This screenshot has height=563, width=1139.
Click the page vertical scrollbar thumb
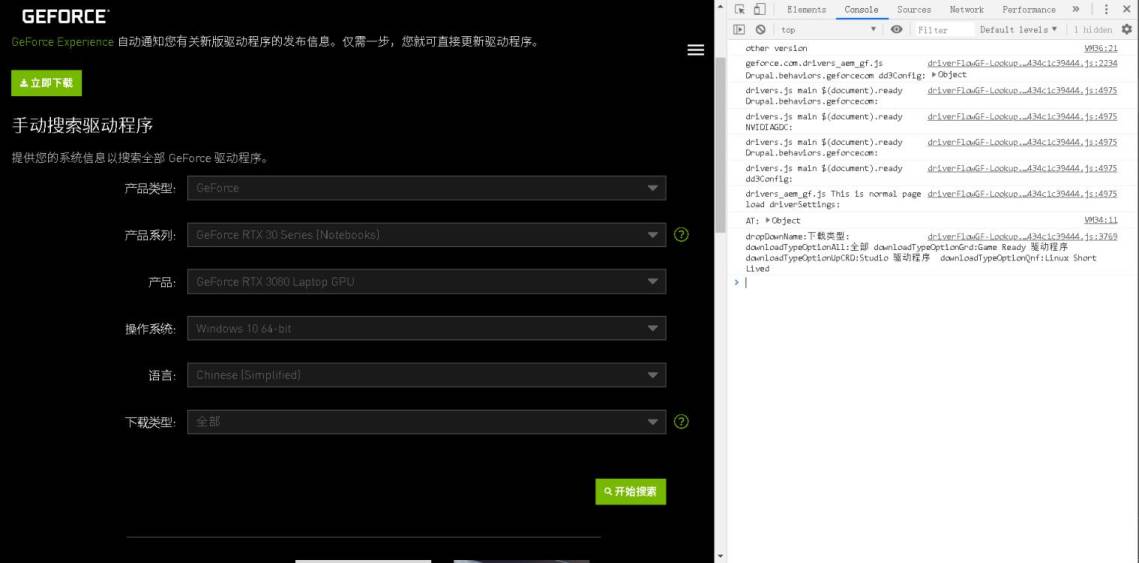[x=720, y=144]
